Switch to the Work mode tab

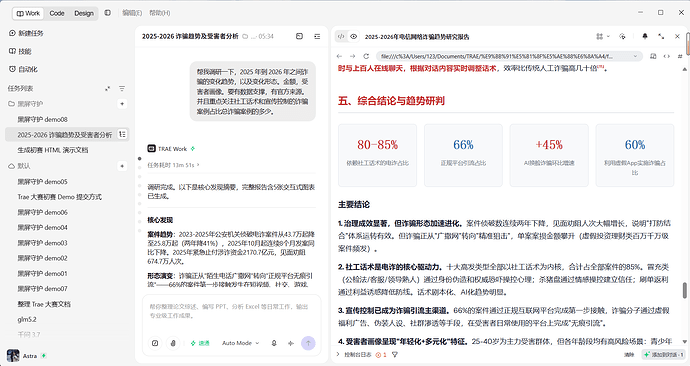pyautogui.click(x=28, y=13)
